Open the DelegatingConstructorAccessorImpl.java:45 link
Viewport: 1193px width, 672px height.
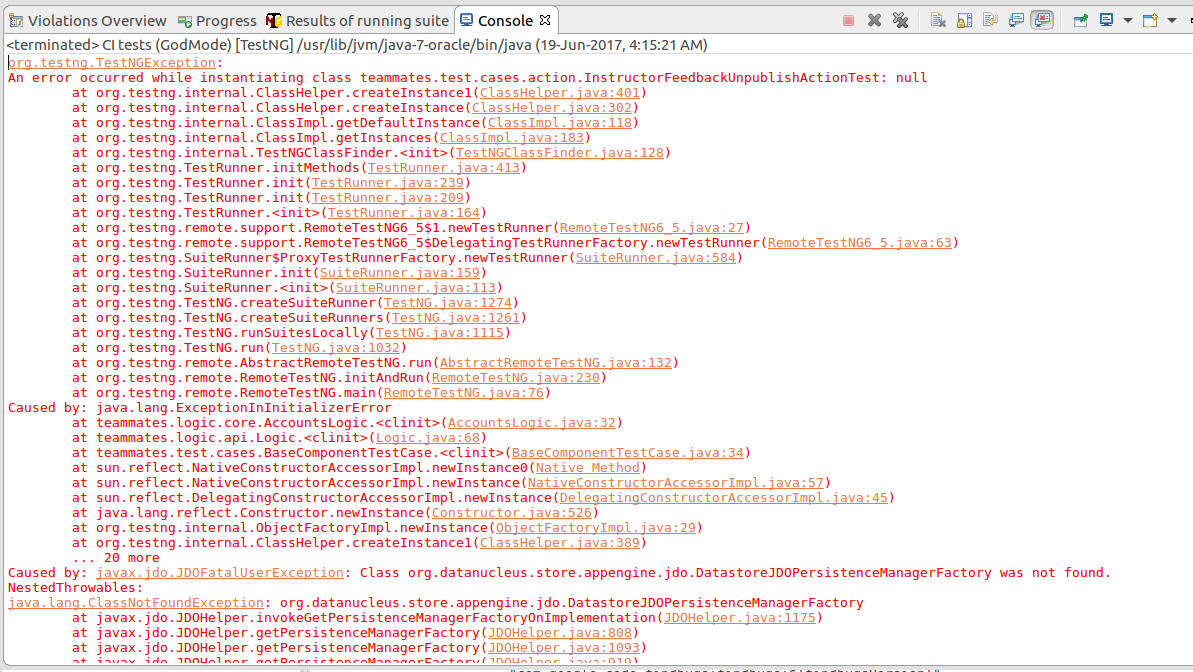[x=724, y=497]
